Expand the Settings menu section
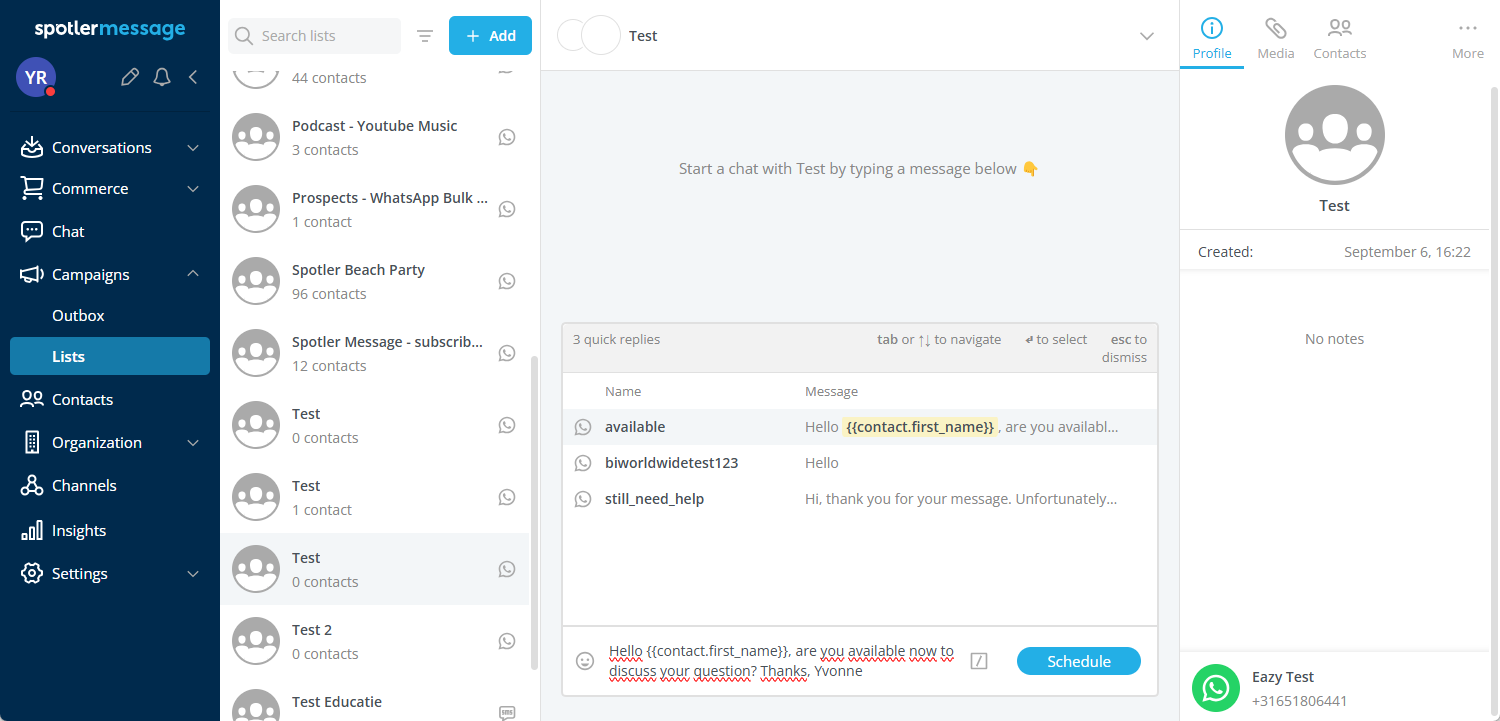 click(x=193, y=574)
